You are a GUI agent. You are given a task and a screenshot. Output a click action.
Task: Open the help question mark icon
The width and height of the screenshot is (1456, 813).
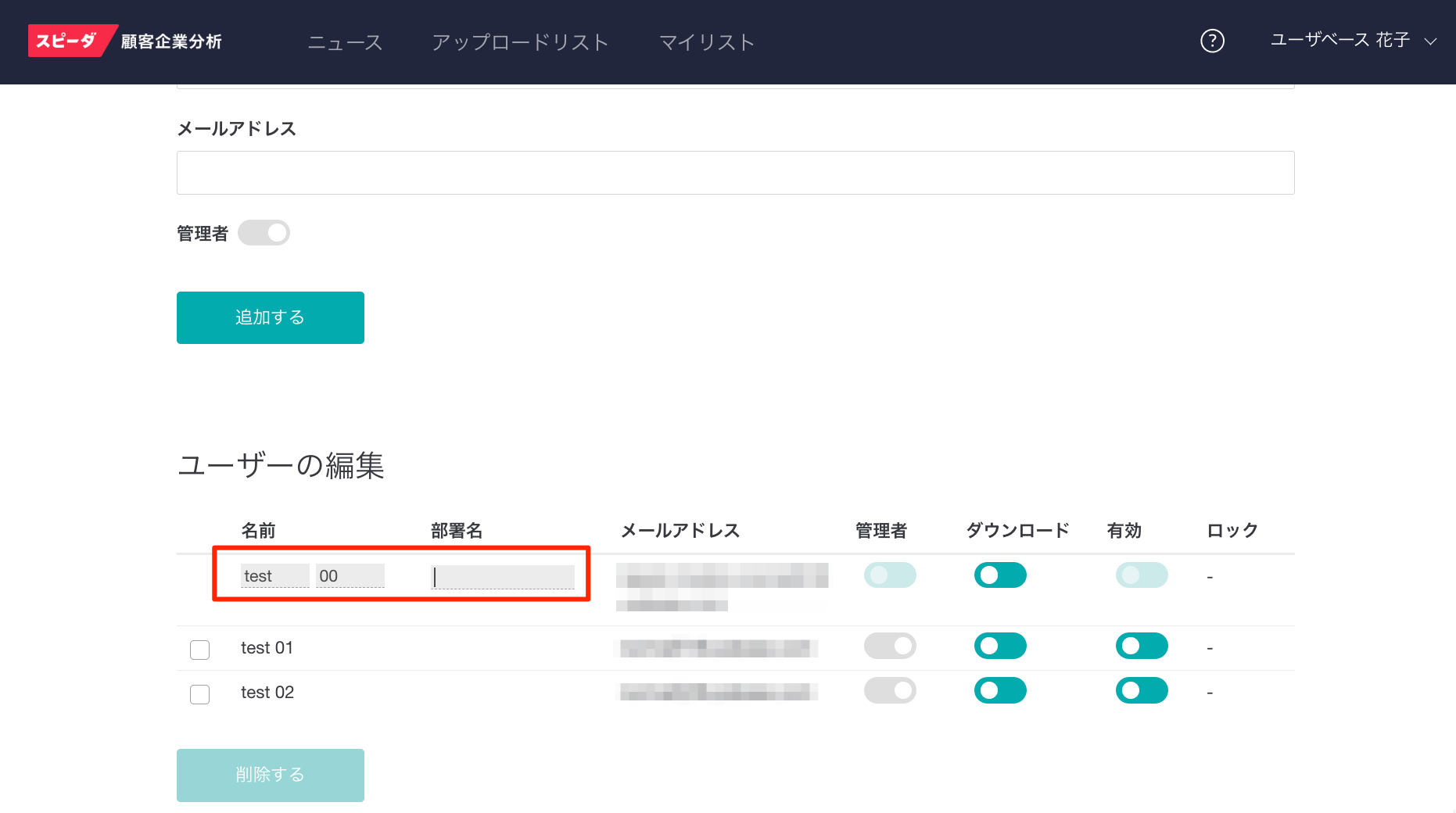tap(1212, 41)
